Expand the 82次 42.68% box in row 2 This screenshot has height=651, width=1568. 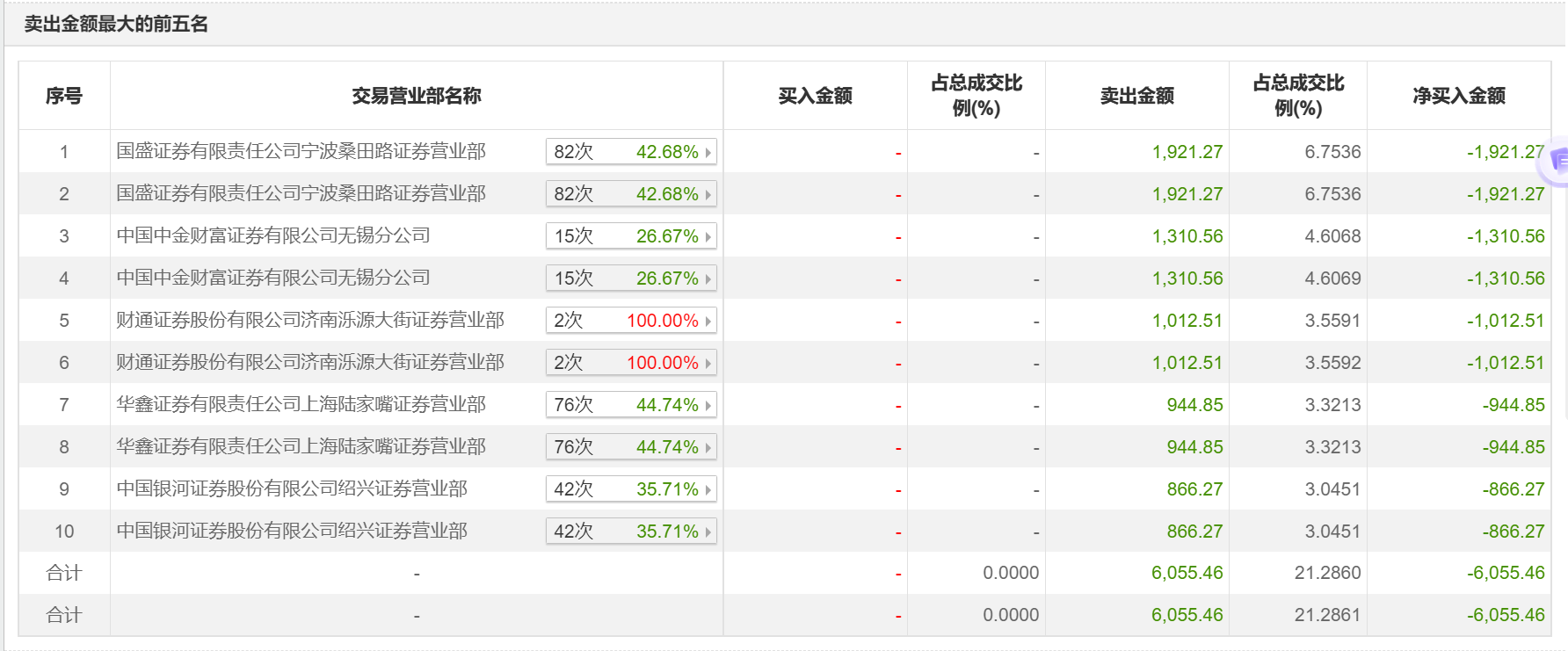(631, 193)
